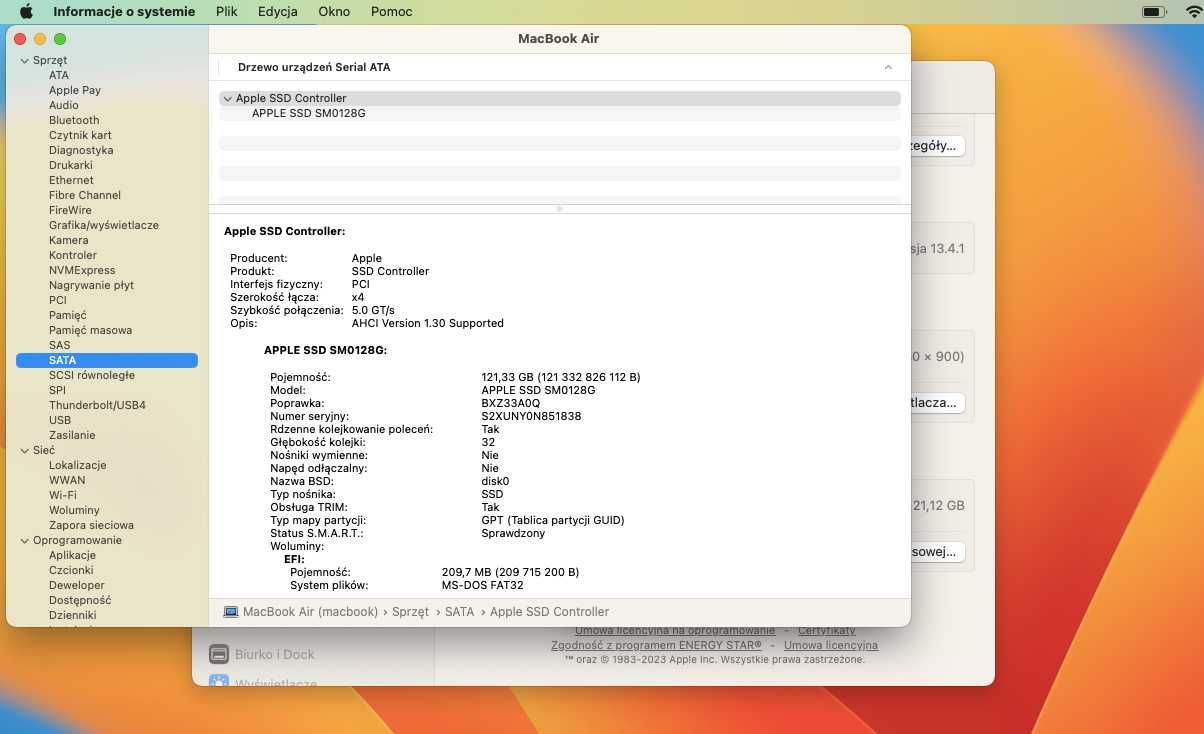The height and width of the screenshot is (734, 1204).
Task: Open the Edycja menu
Action: [277, 12]
